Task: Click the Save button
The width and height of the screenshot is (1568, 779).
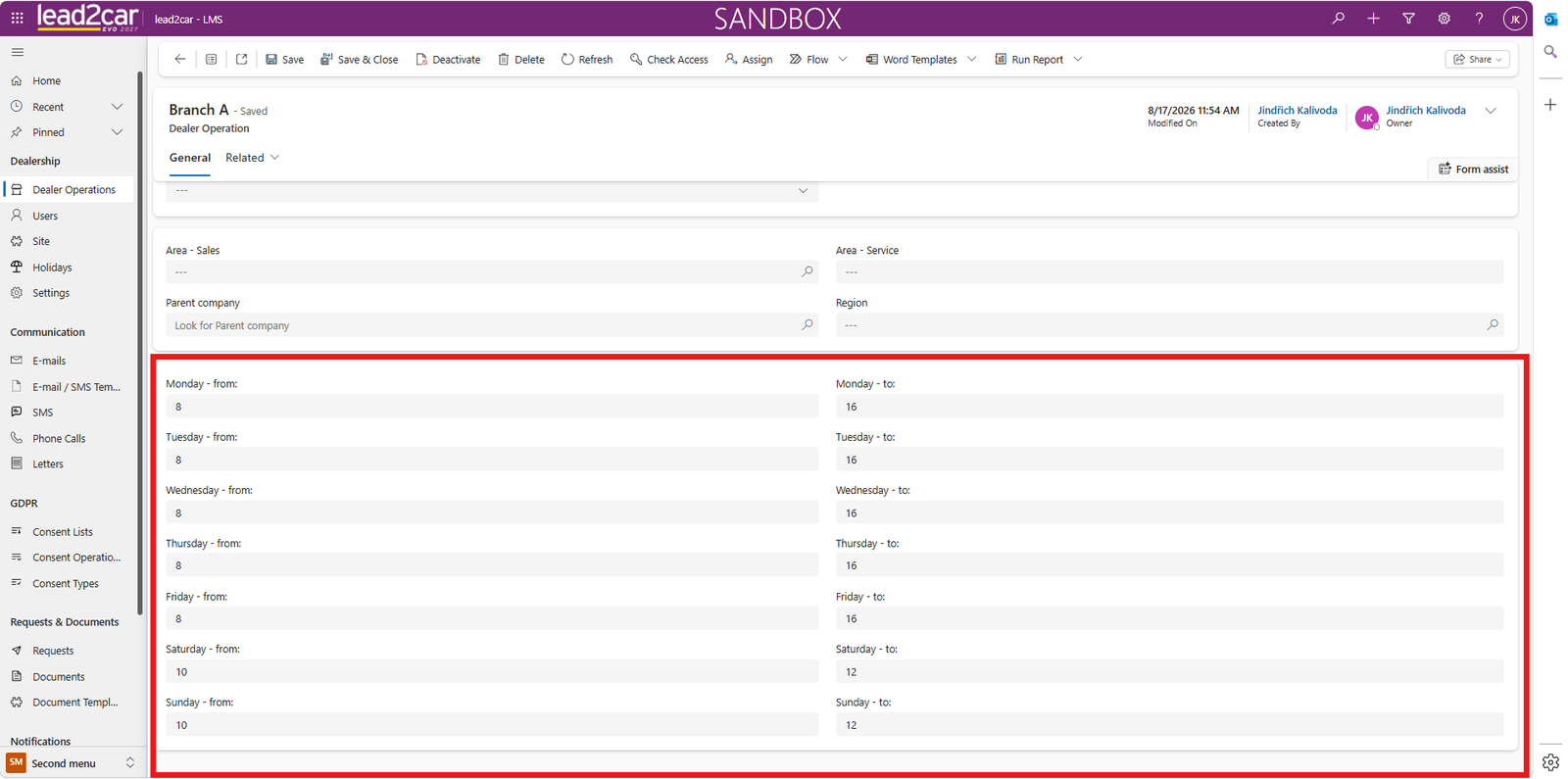Action: tap(284, 59)
